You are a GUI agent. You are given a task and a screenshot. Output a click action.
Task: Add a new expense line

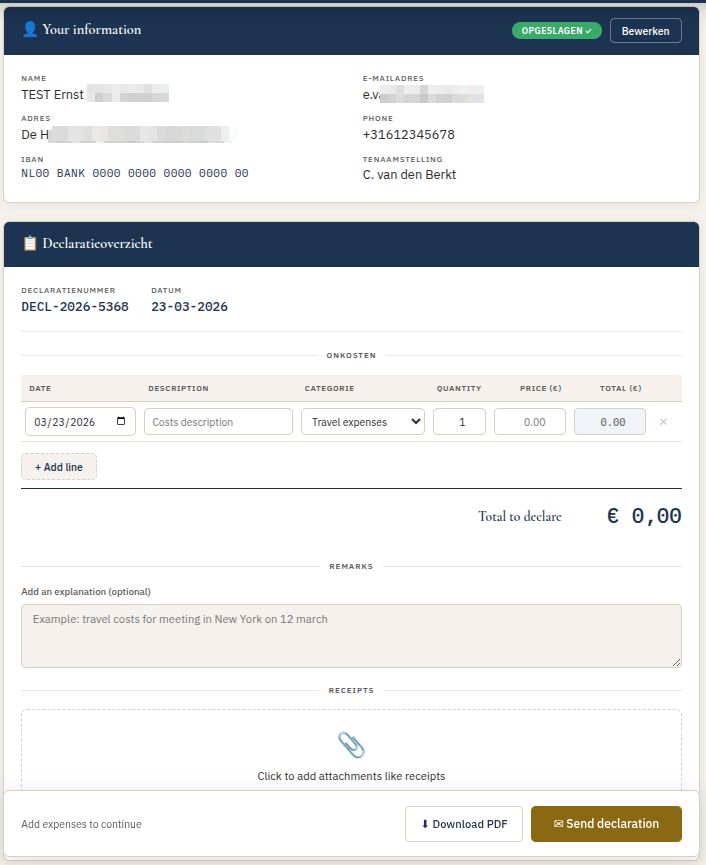pos(59,467)
